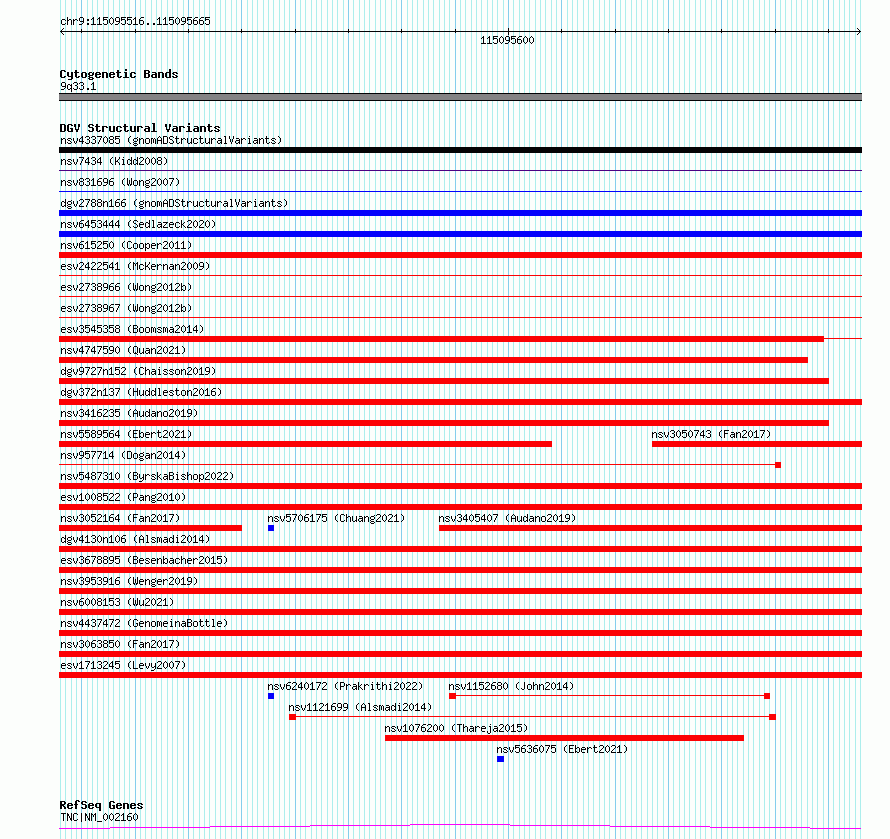The width and height of the screenshot is (890, 839).
Task: Click the nsv4337085 gnomADStructuralVariants label
Action: (171, 140)
